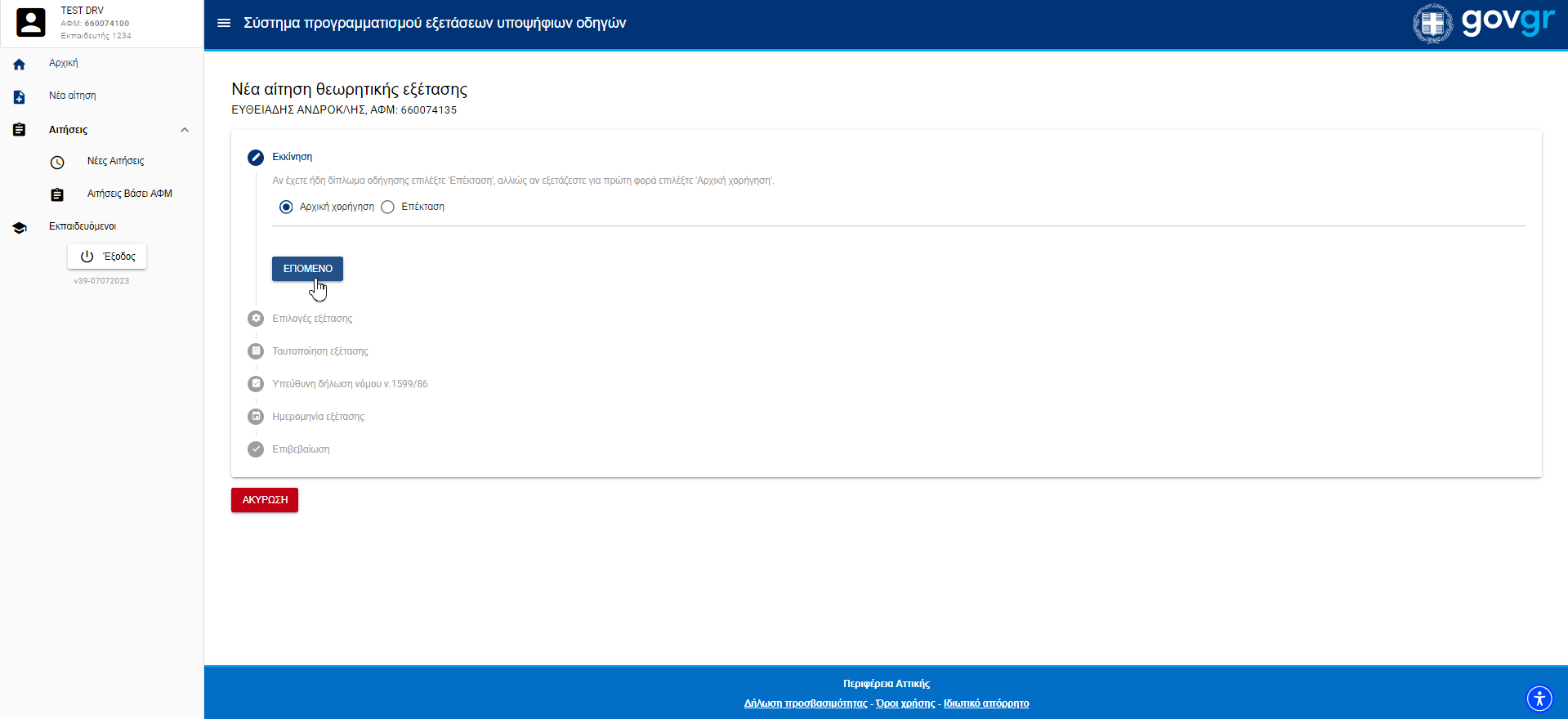
Task: Collapse the Αιτήσεις sidebar section
Action: (185, 130)
